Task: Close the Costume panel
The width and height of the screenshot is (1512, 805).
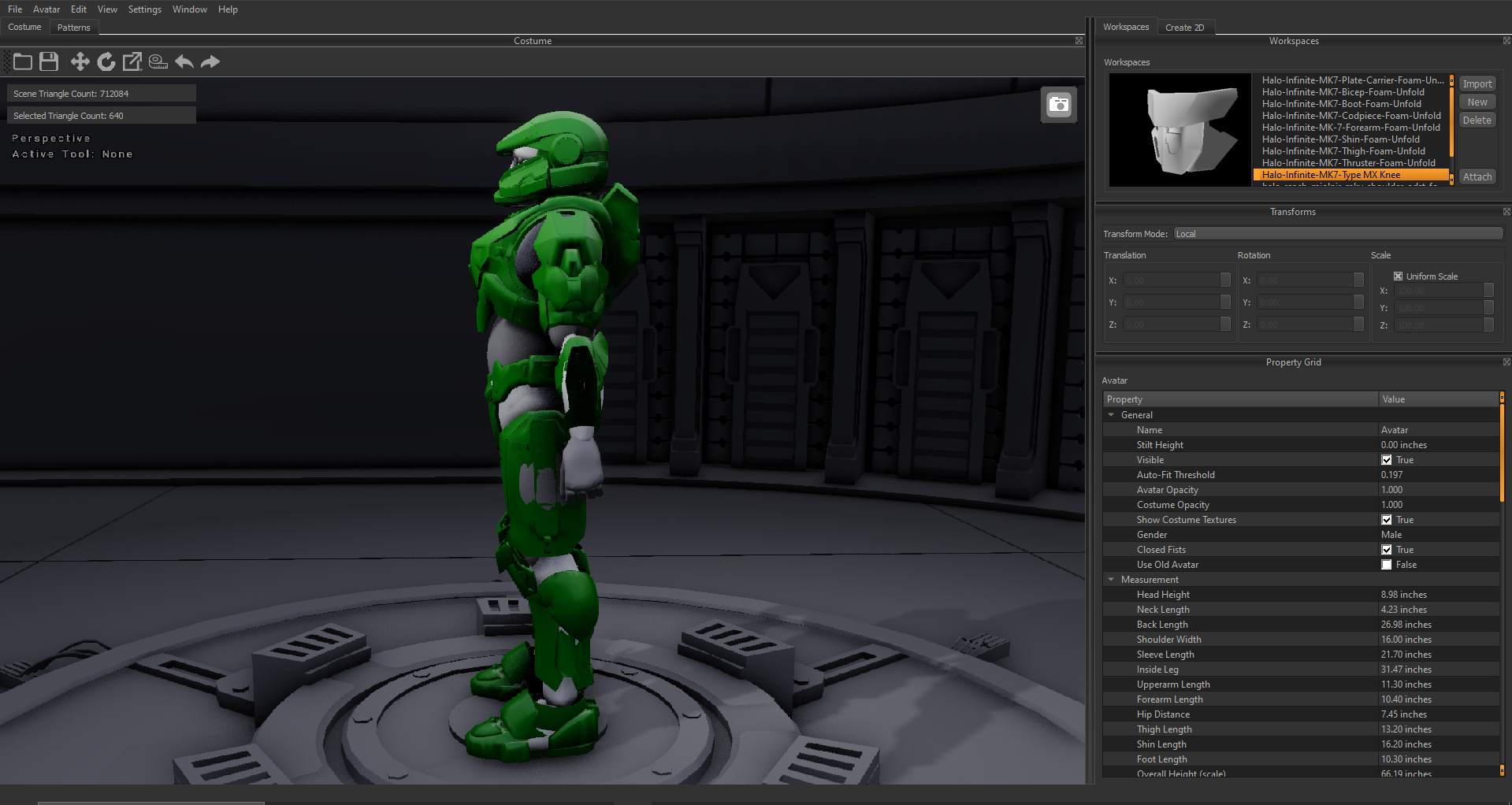Action: tap(1079, 41)
